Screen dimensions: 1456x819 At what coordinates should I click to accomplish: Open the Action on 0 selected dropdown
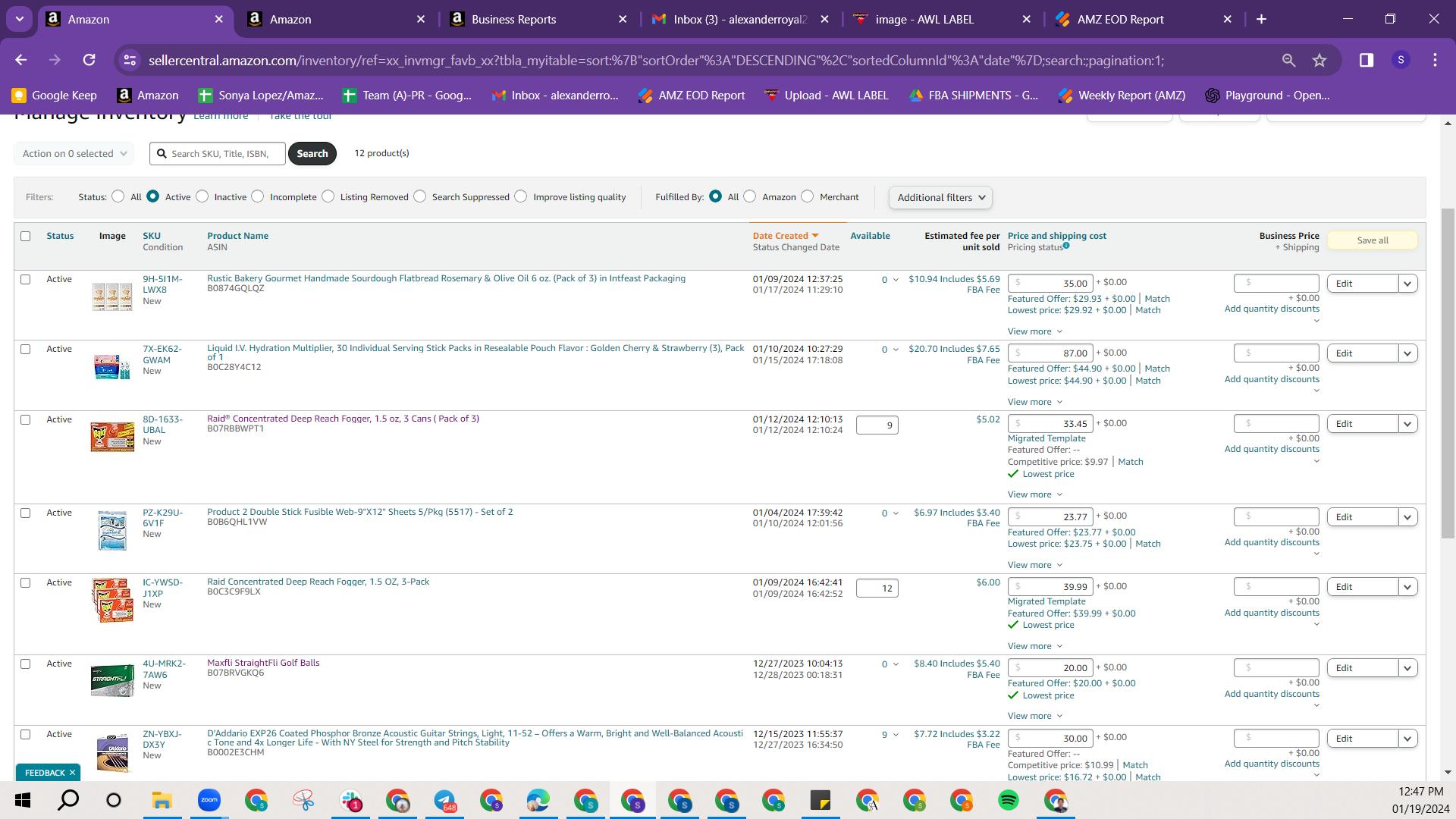pyautogui.click(x=74, y=154)
